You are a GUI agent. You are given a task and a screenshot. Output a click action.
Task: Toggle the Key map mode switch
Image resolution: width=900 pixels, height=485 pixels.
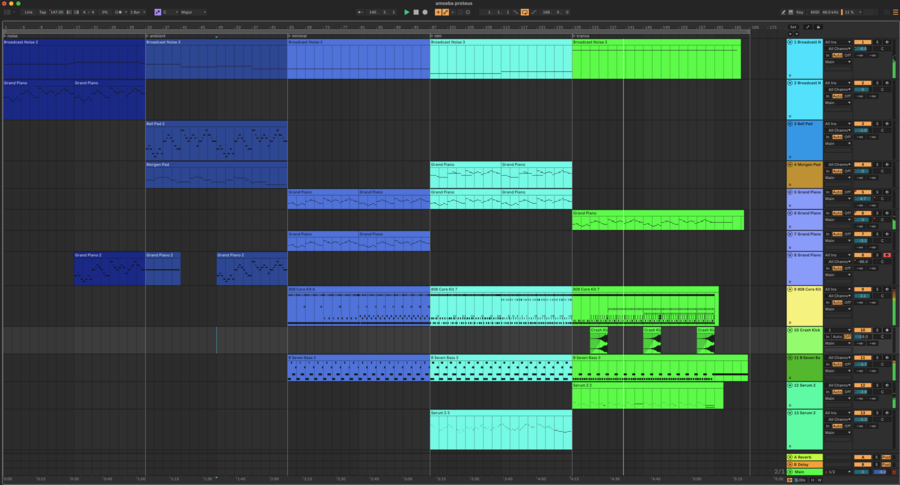800,12
